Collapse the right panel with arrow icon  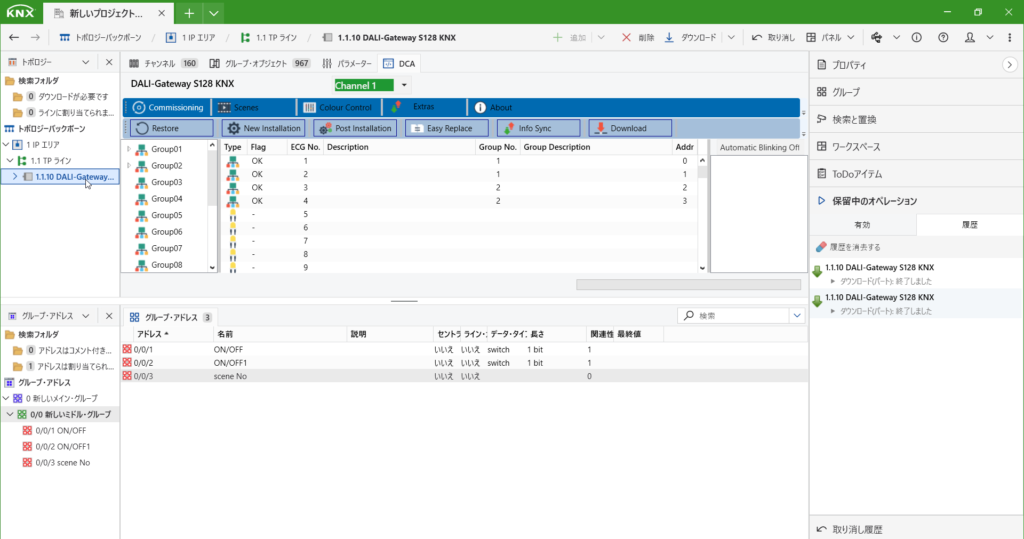(x=1010, y=65)
